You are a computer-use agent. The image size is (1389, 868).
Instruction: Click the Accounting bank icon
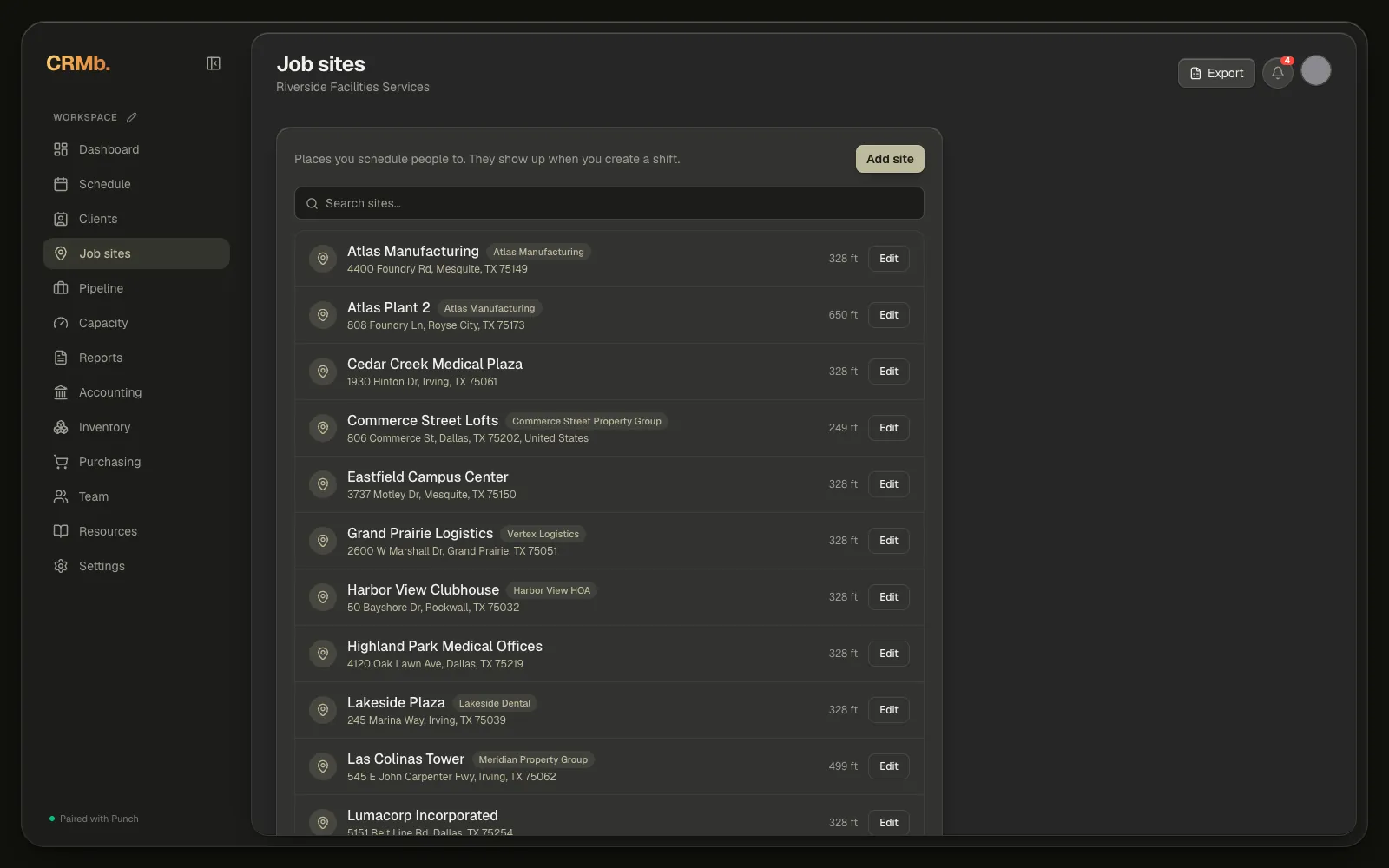click(61, 392)
